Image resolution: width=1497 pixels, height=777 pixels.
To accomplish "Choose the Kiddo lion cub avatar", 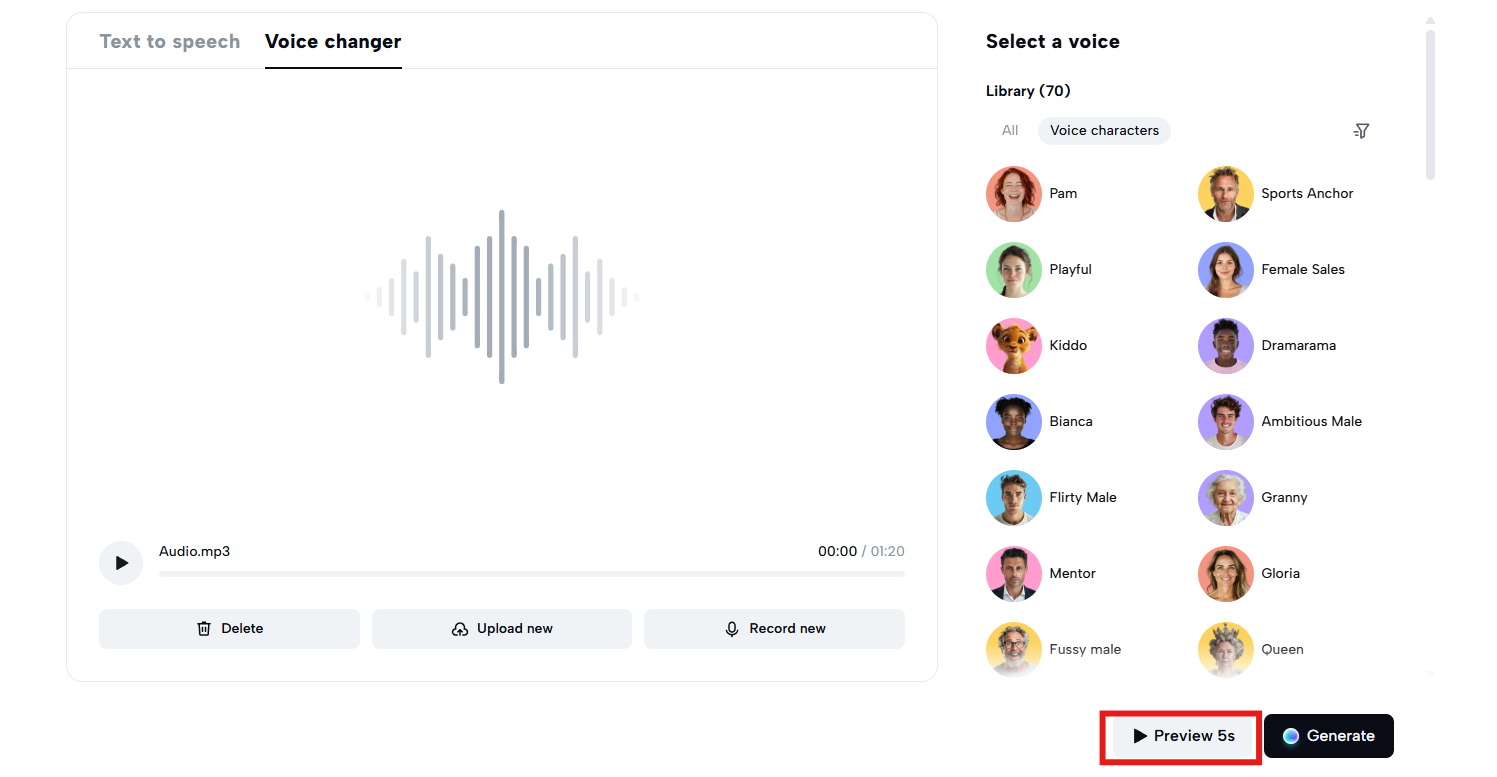I will click(x=1013, y=346).
